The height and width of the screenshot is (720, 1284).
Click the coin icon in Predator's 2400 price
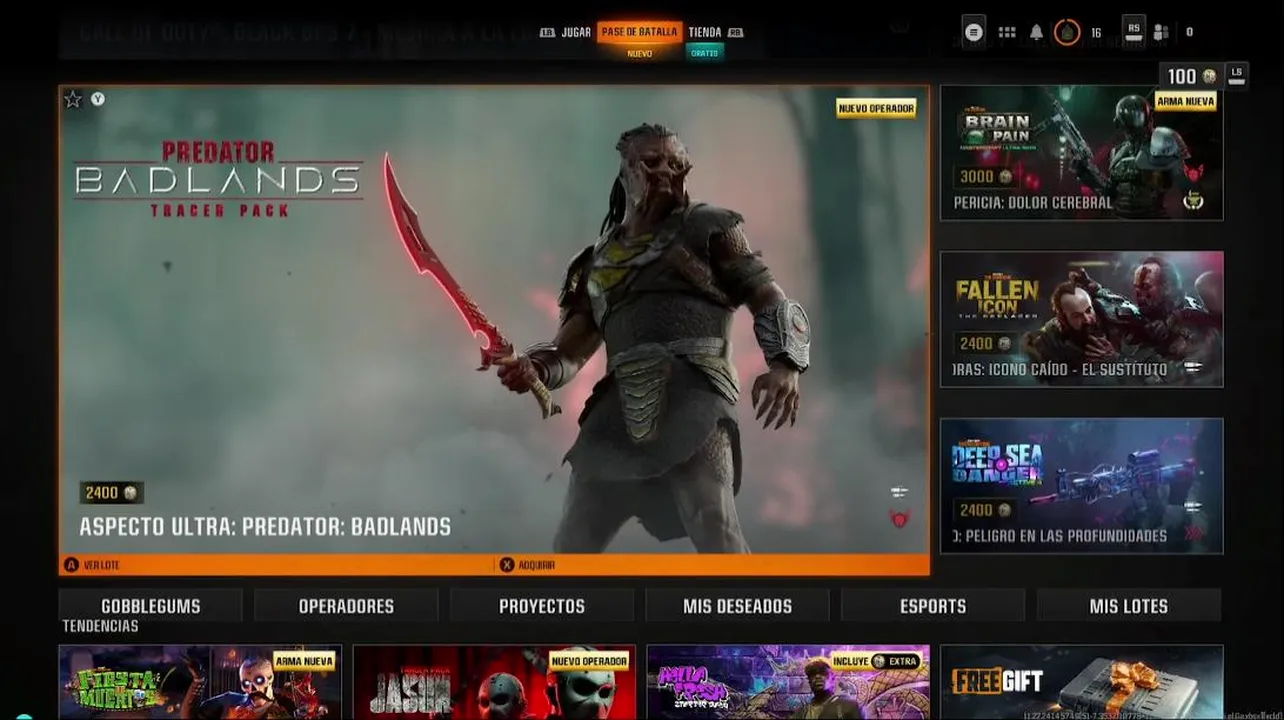tap(131, 492)
